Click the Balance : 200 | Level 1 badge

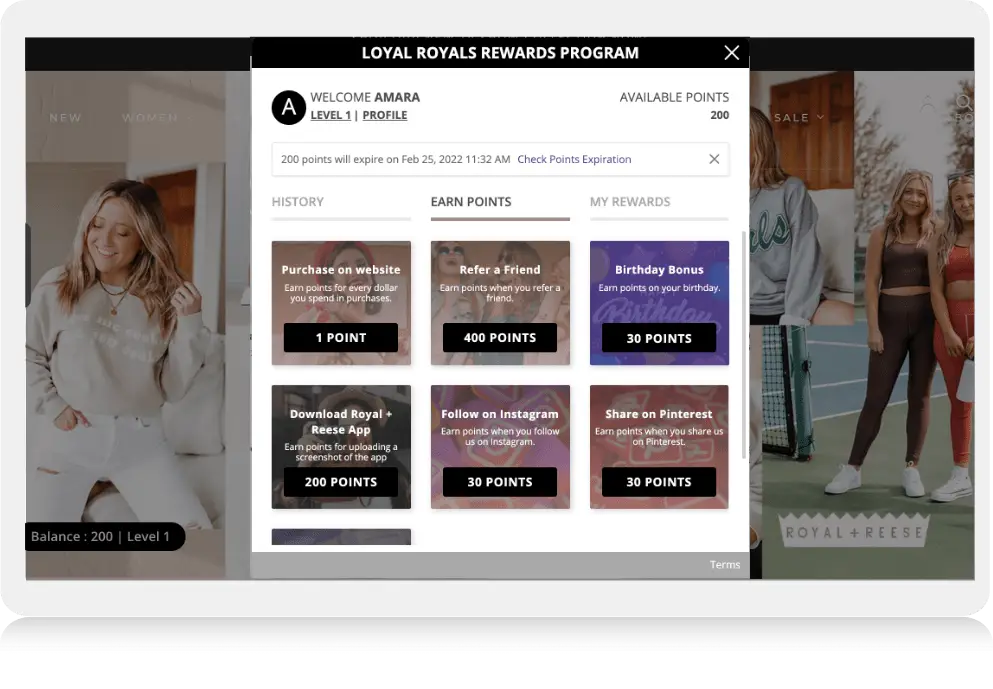tap(104, 536)
